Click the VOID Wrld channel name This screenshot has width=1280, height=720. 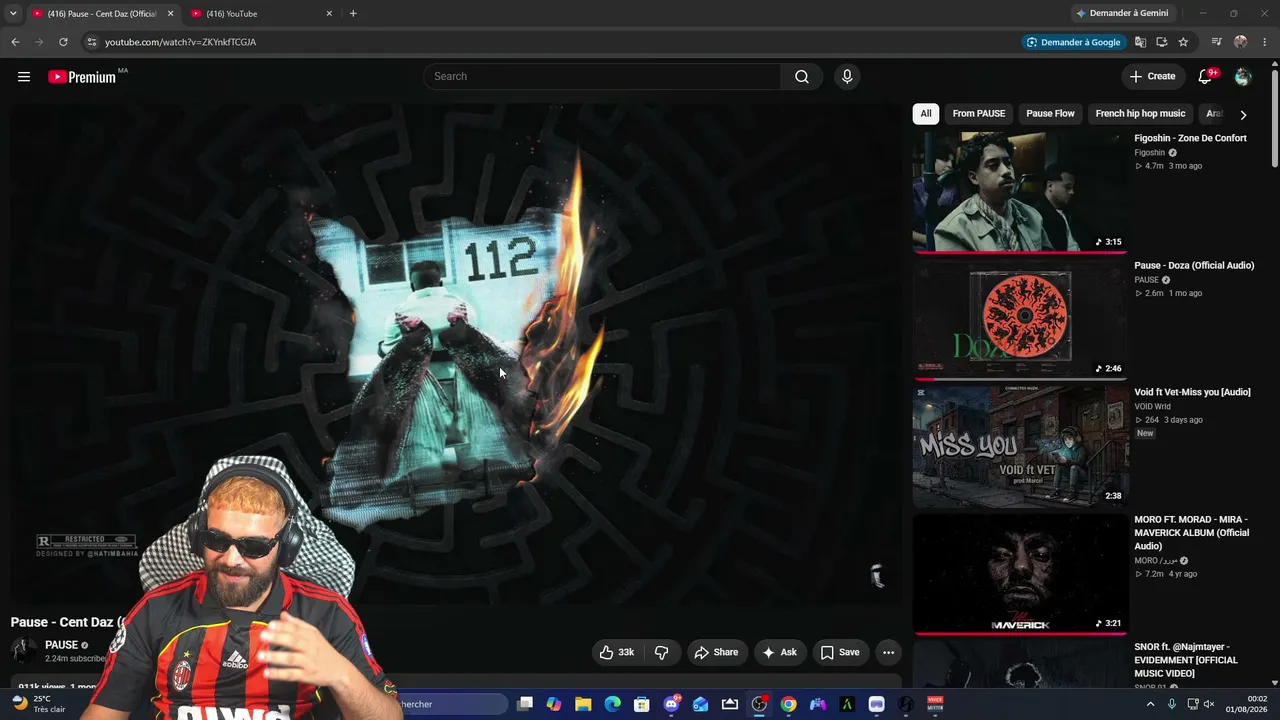(1152, 407)
